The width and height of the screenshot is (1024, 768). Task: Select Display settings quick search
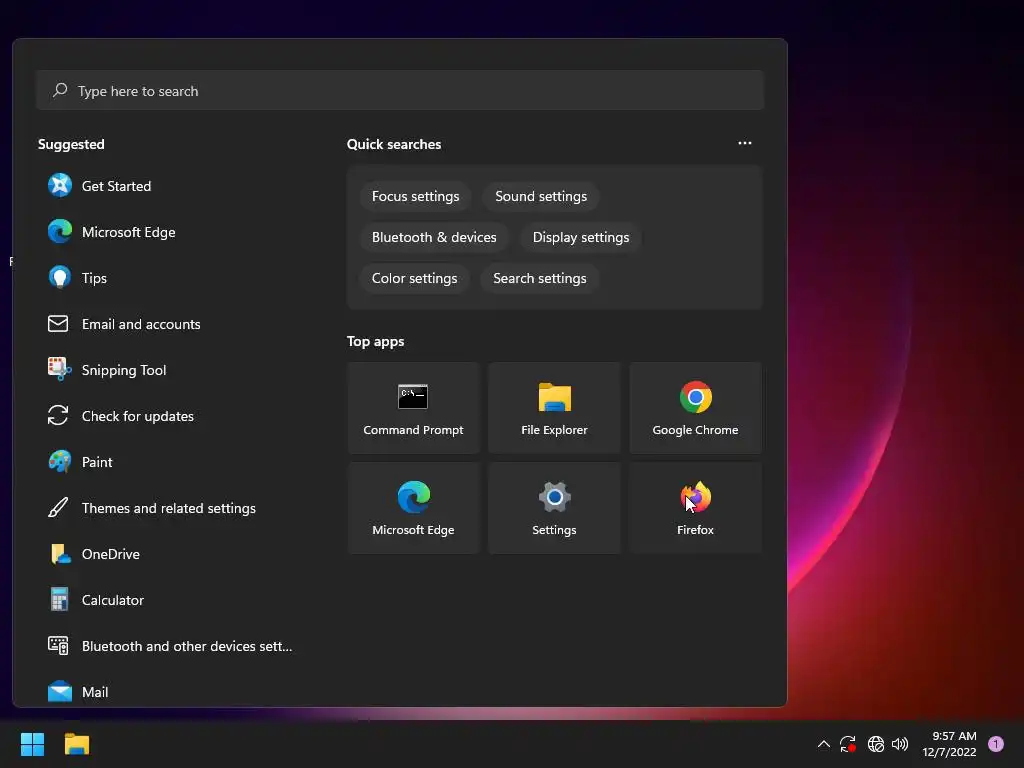tap(581, 238)
